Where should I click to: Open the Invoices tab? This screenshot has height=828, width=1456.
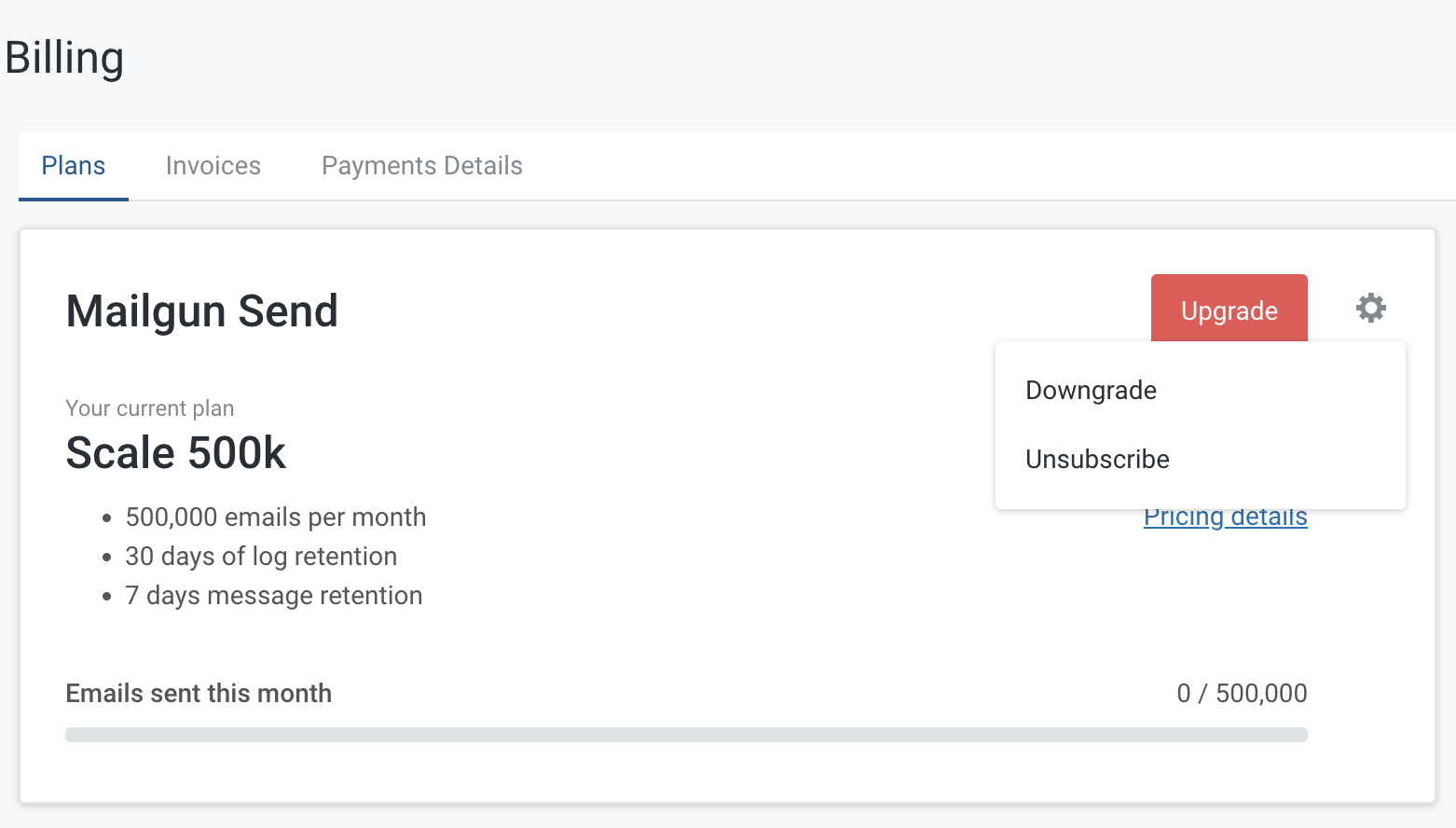click(213, 166)
